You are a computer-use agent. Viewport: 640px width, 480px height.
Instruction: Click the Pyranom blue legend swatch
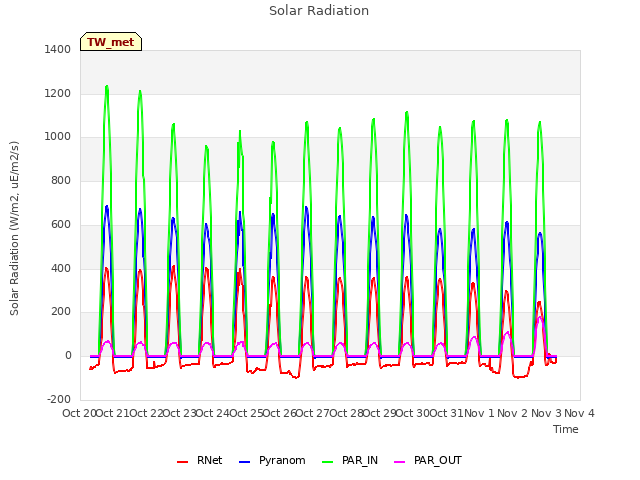pos(244,462)
